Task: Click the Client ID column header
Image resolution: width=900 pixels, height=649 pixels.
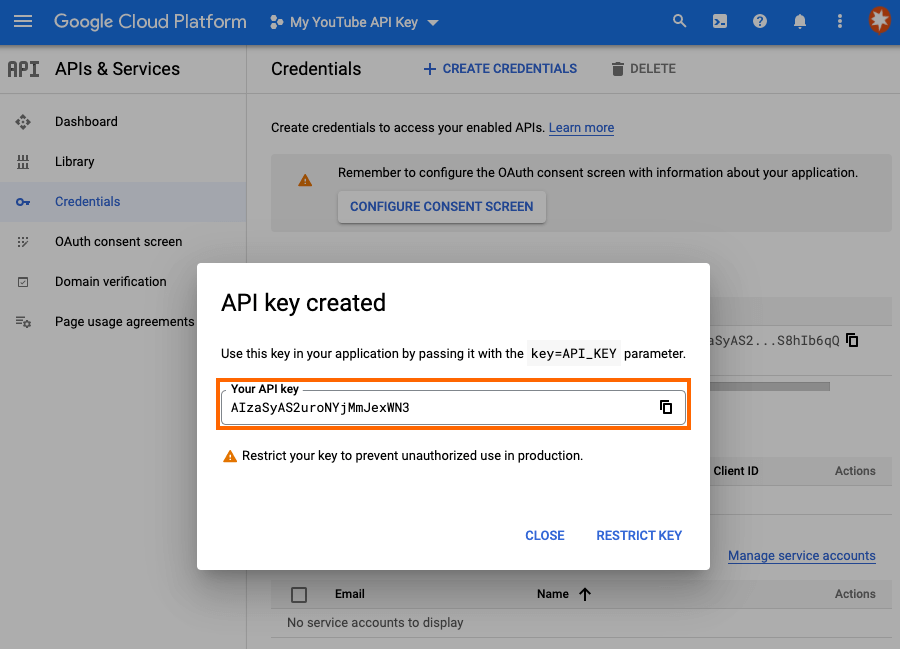Action: point(736,471)
